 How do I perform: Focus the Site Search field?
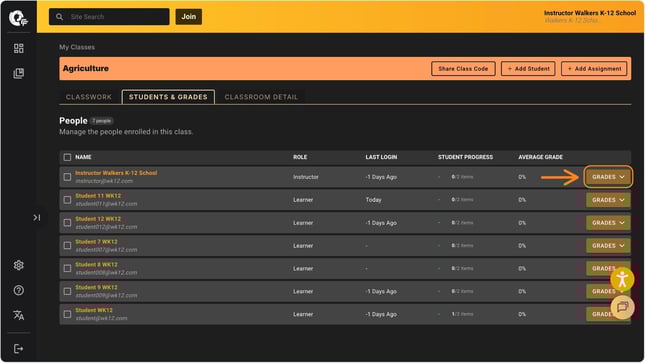(x=109, y=17)
